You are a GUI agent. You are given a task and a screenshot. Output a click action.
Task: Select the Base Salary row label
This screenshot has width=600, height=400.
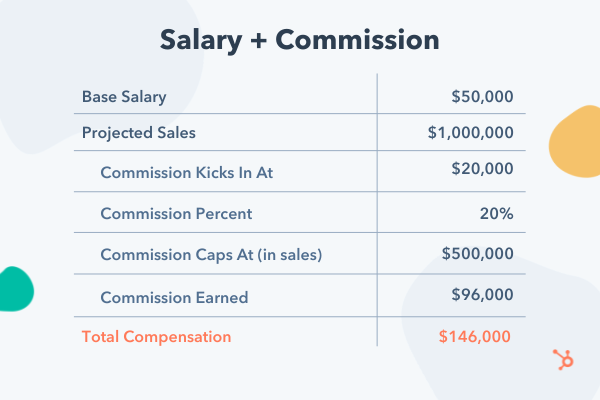pyautogui.click(x=124, y=97)
